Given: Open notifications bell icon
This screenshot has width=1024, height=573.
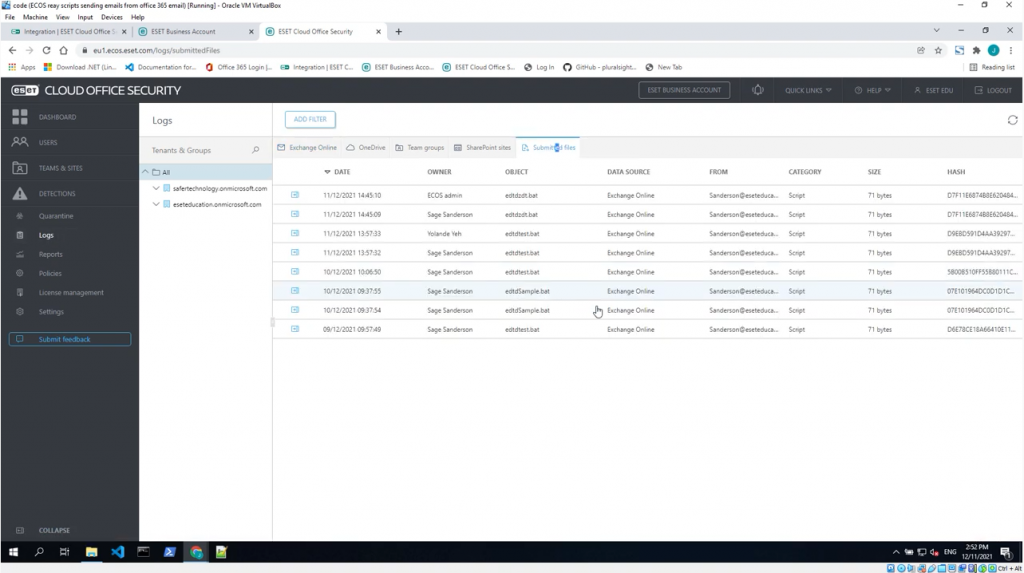Looking at the screenshot, I should pyautogui.click(x=758, y=90).
